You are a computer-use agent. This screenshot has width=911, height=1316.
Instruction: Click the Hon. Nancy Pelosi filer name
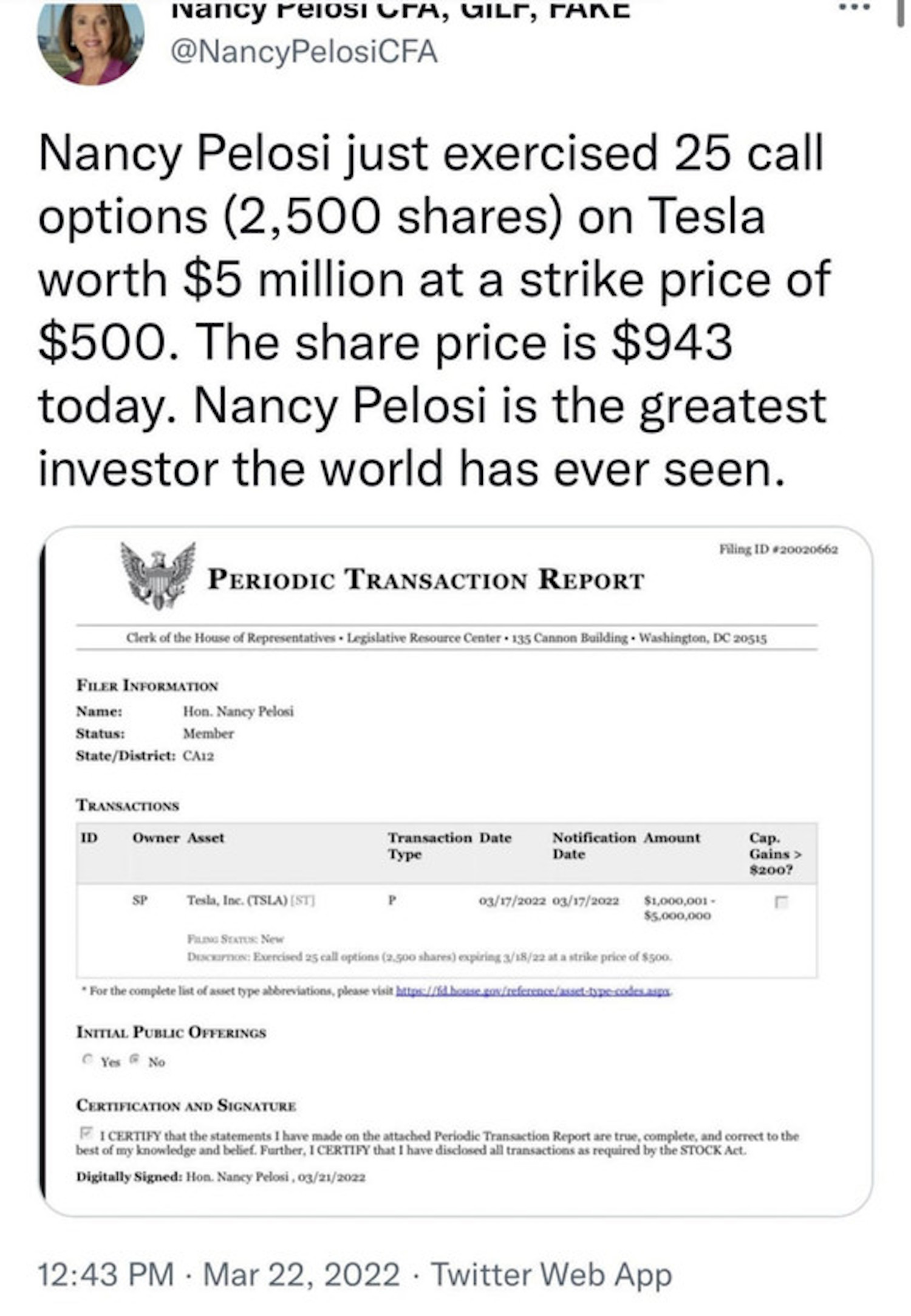coord(238,711)
